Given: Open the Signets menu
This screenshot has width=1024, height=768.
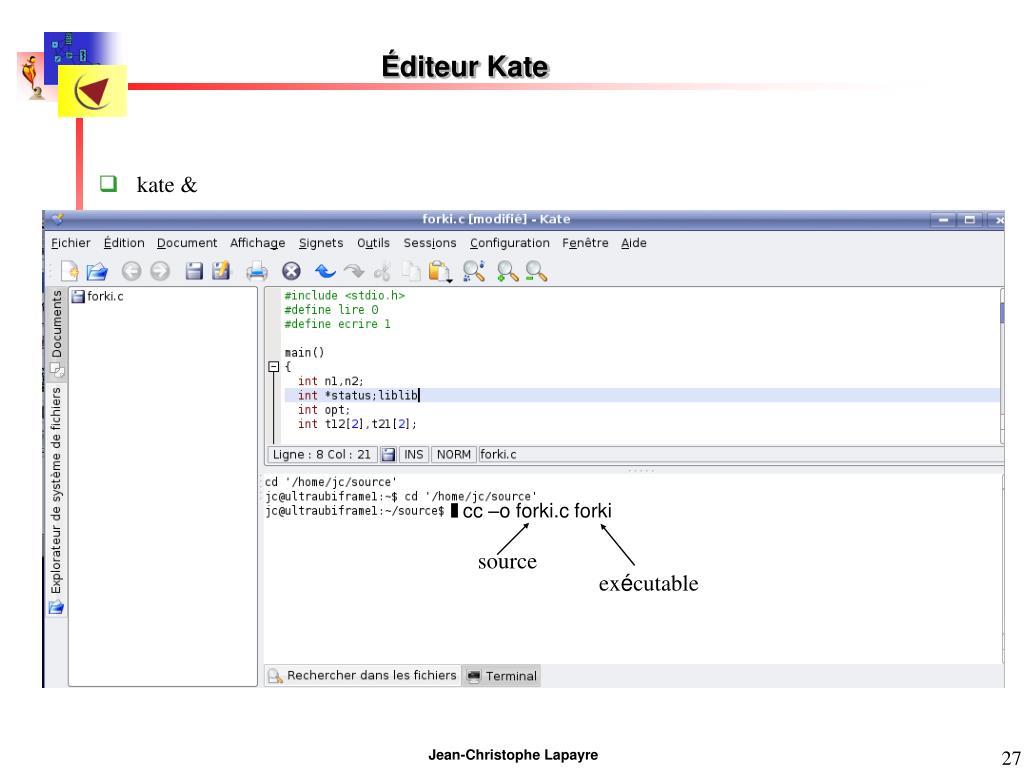Looking at the screenshot, I should coord(321,243).
